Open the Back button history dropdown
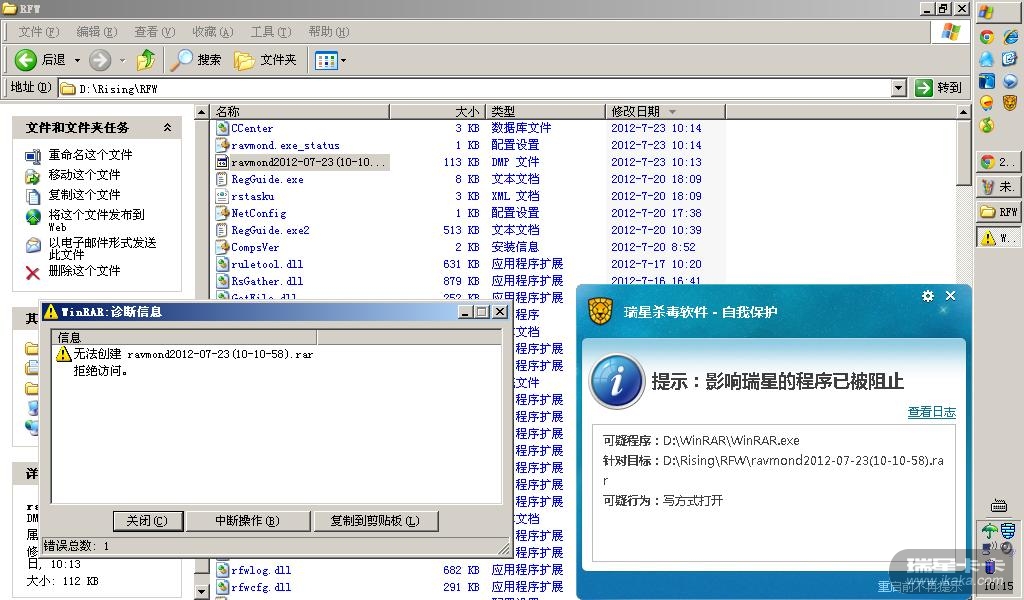Screen dimensions: 1024x600 coord(76,61)
